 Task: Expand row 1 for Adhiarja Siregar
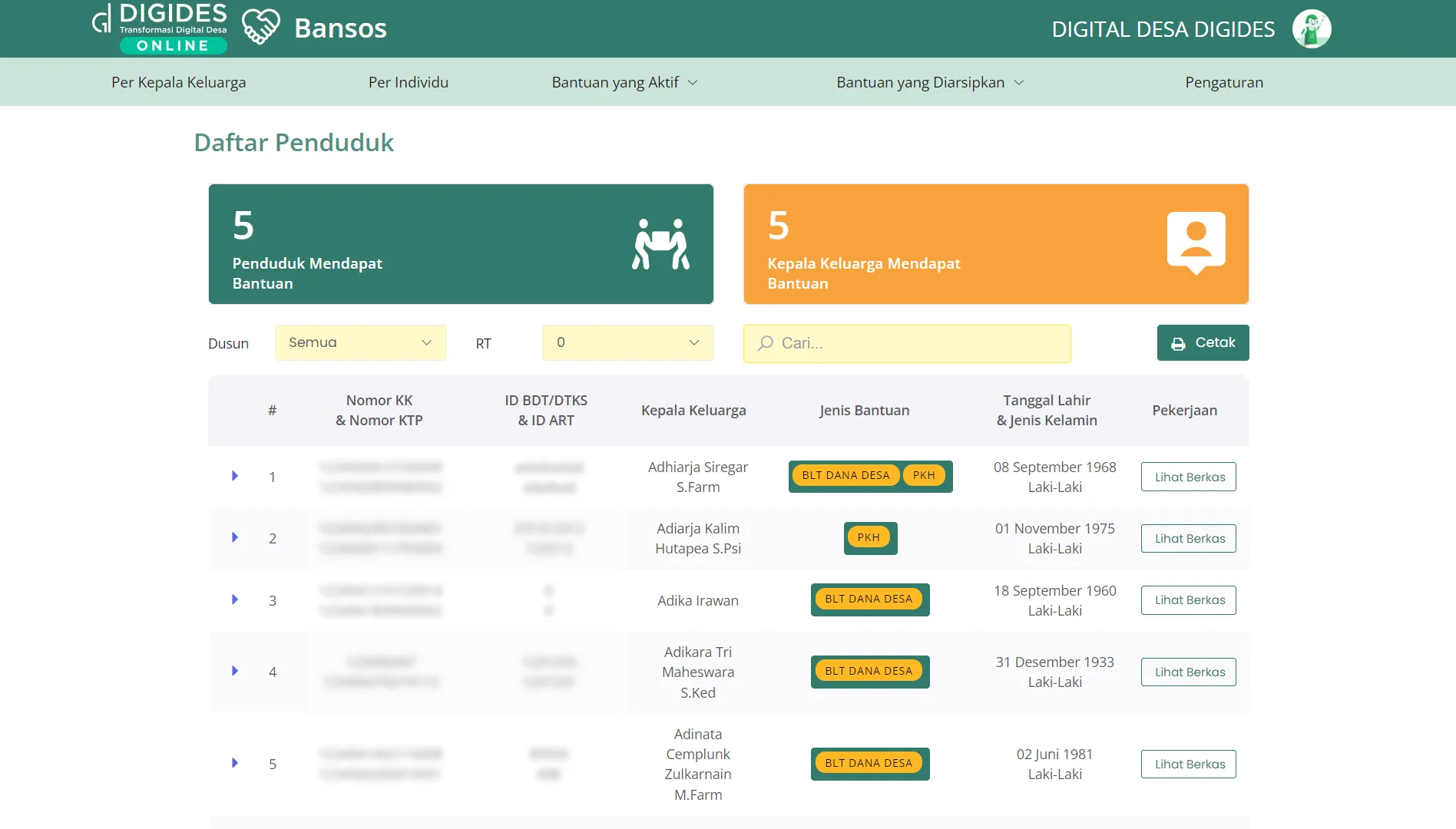[x=235, y=476]
